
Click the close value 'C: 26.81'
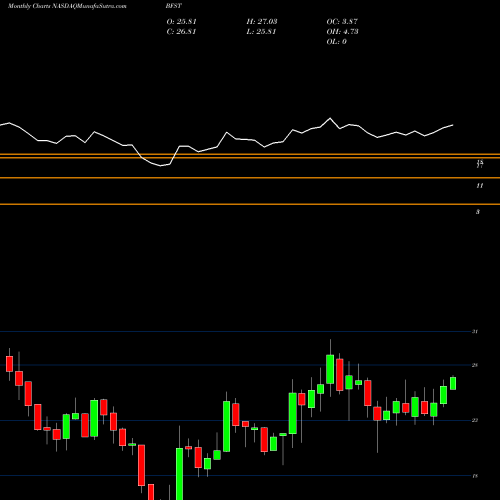tap(181, 32)
